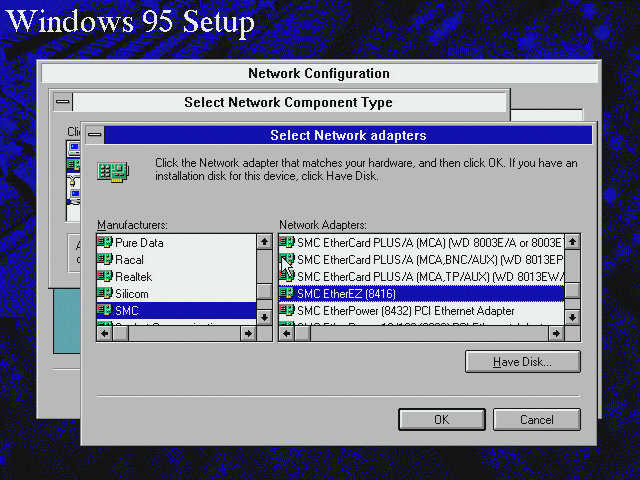
Task: Open system menu of Select Network adapters
Action: tap(95, 135)
